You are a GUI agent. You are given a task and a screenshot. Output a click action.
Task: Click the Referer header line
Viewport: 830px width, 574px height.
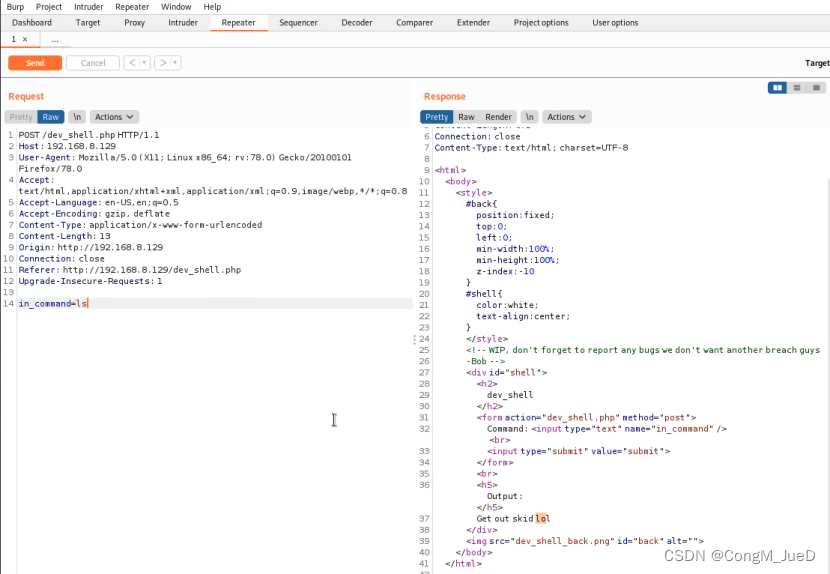click(130, 270)
